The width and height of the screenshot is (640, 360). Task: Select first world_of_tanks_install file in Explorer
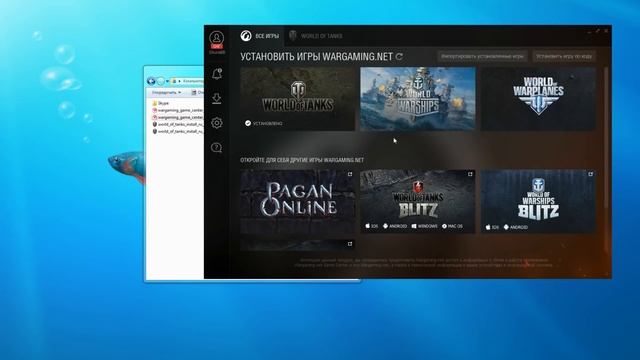coord(178,124)
